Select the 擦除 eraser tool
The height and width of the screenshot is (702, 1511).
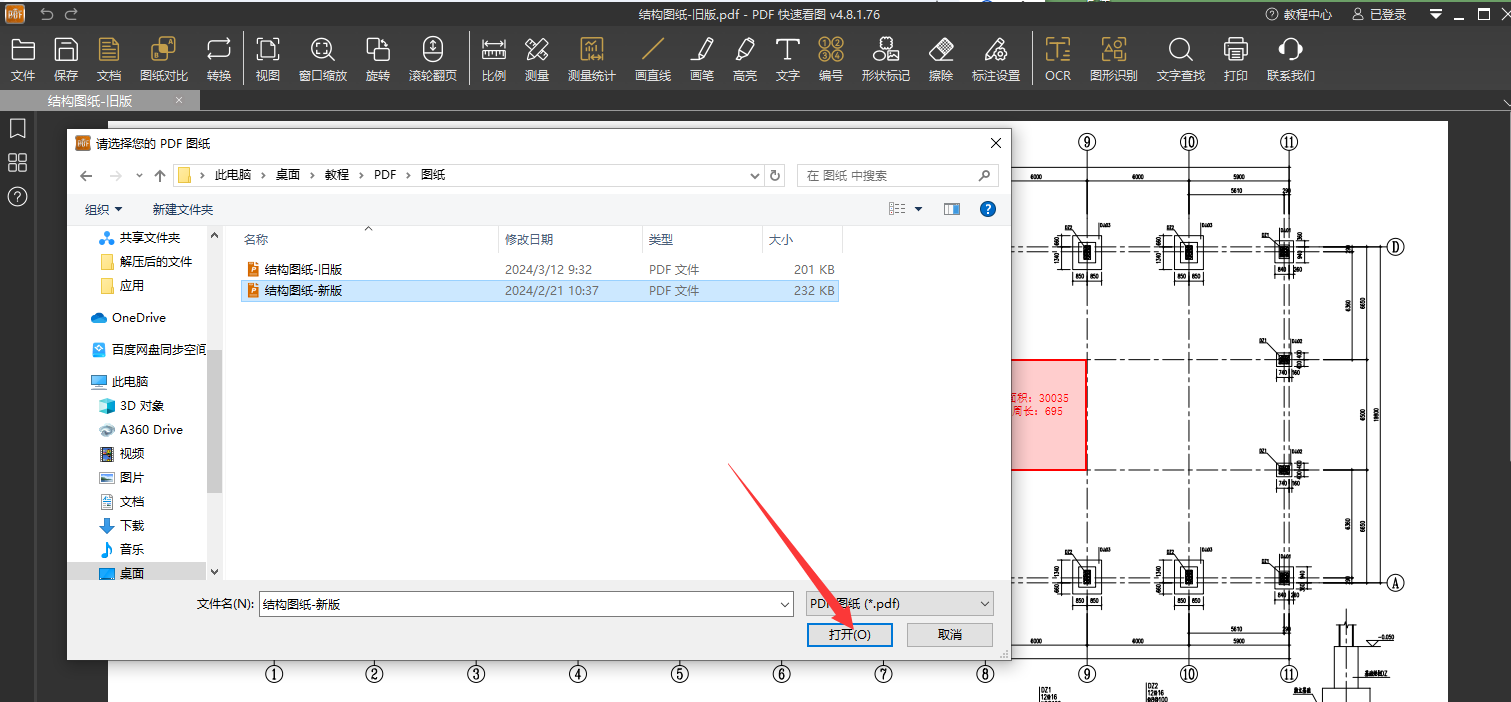pyautogui.click(x=940, y=58)
